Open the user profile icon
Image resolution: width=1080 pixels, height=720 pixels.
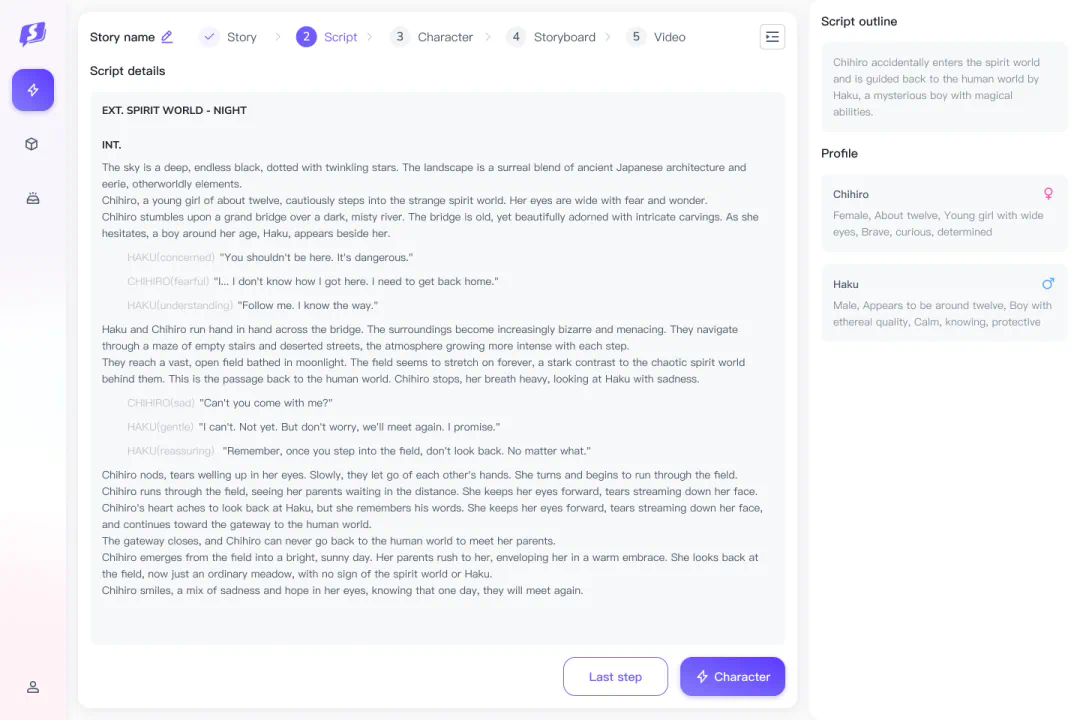point(32,687)
